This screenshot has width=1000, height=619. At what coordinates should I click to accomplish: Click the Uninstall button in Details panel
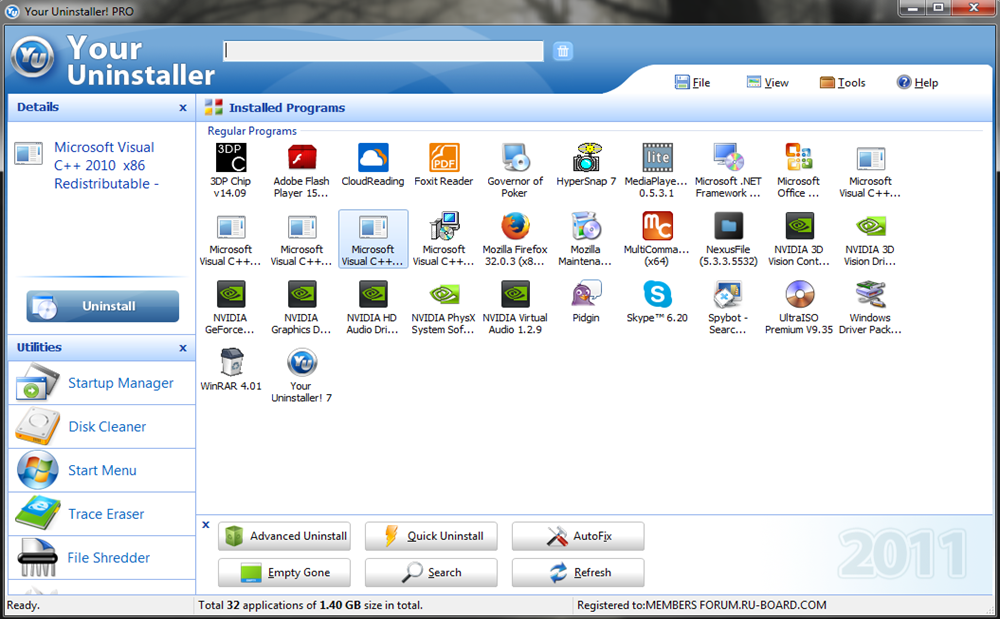(x=103, y=306)
